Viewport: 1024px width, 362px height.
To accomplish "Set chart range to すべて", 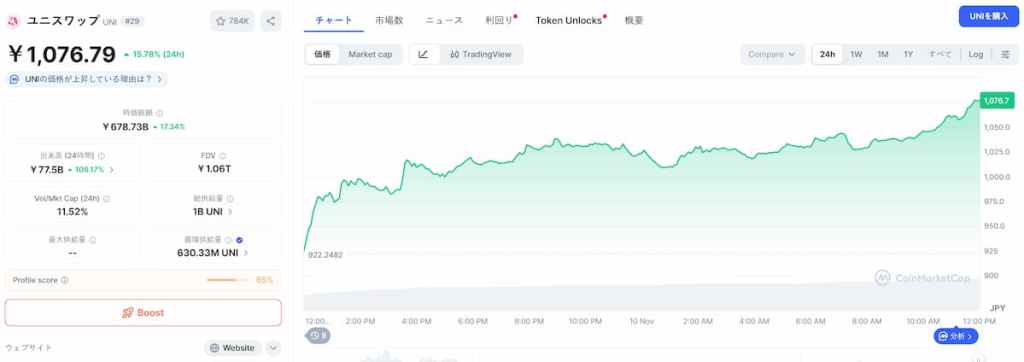I will pos(940,54).
